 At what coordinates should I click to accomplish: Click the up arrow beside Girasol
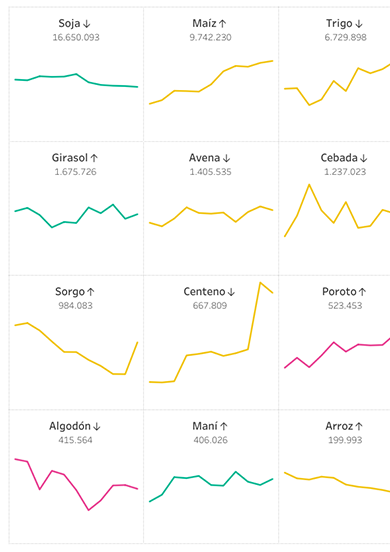pyautogui.click(x=94, y=158)
